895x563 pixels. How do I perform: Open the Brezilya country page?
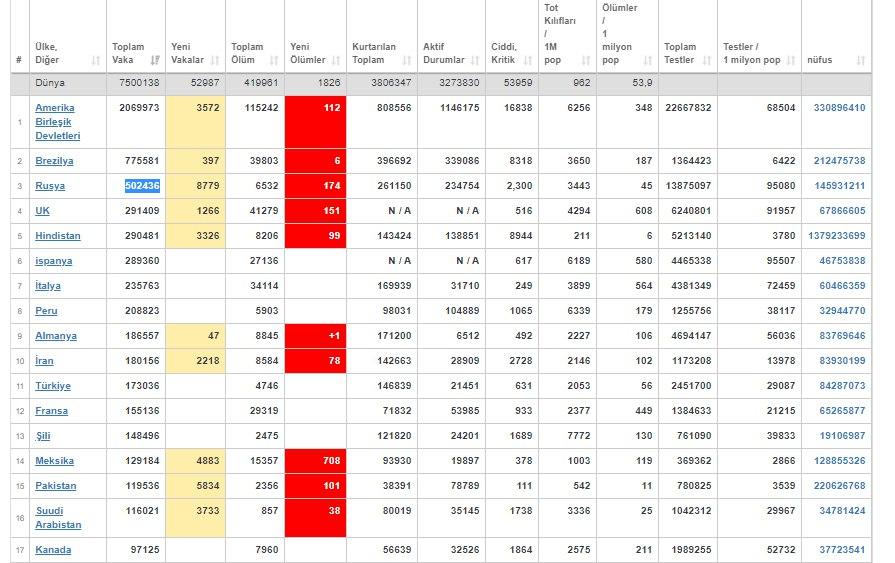54,161
